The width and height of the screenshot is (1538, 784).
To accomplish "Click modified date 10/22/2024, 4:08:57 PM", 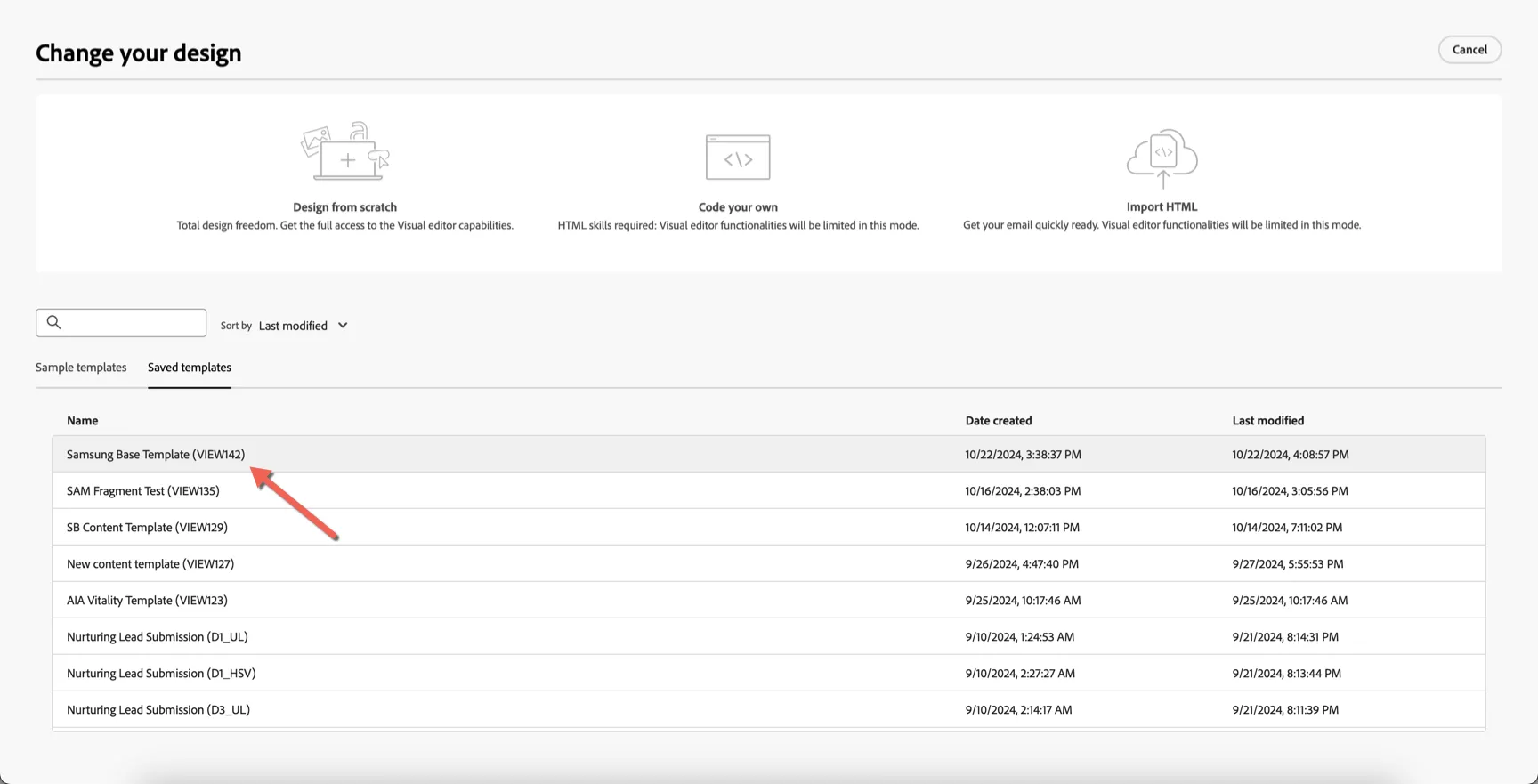I will [x=1291, y=455].
